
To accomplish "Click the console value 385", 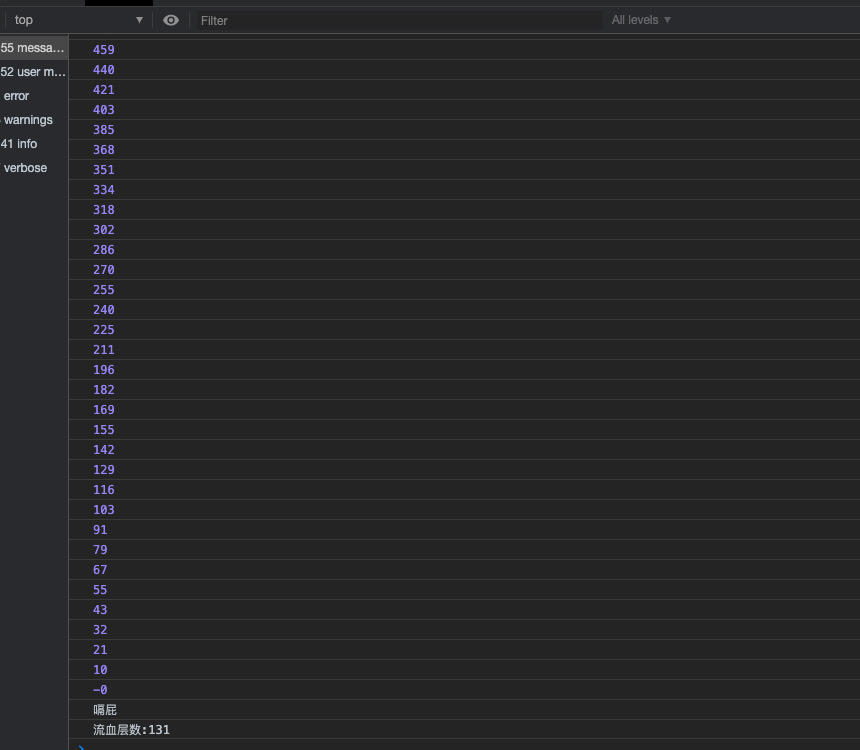I will pos(104,130).
